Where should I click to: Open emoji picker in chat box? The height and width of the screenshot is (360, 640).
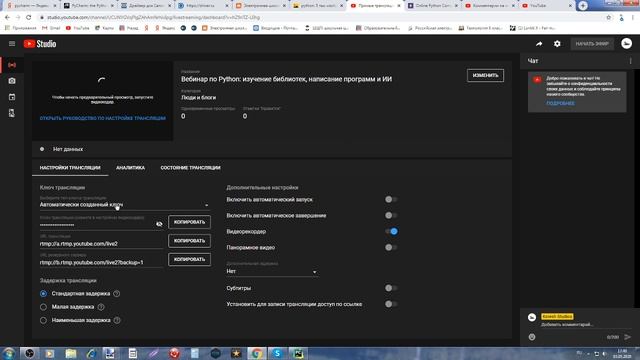point(532,337)
